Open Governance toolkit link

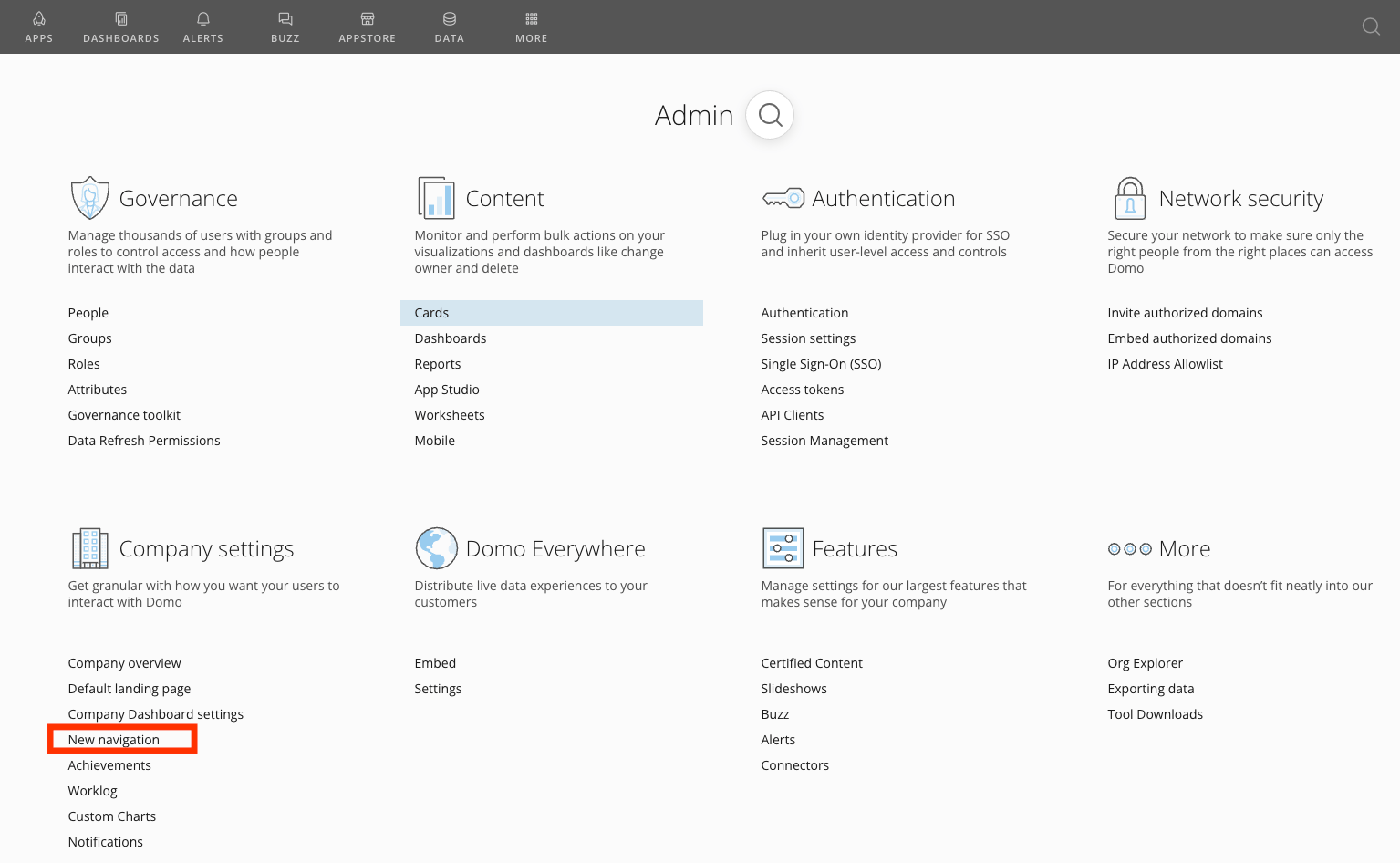click(x=124, y=415)
